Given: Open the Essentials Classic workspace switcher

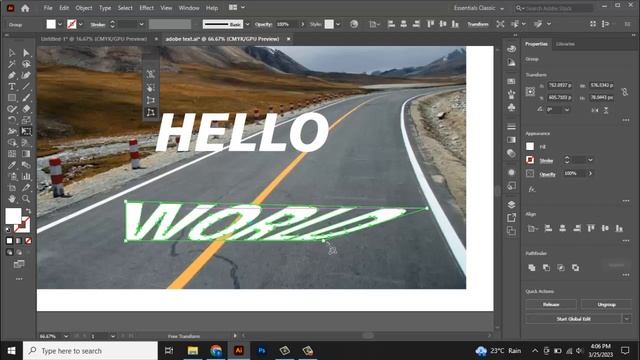Looking at the screenshot, I should click(478, 8).
